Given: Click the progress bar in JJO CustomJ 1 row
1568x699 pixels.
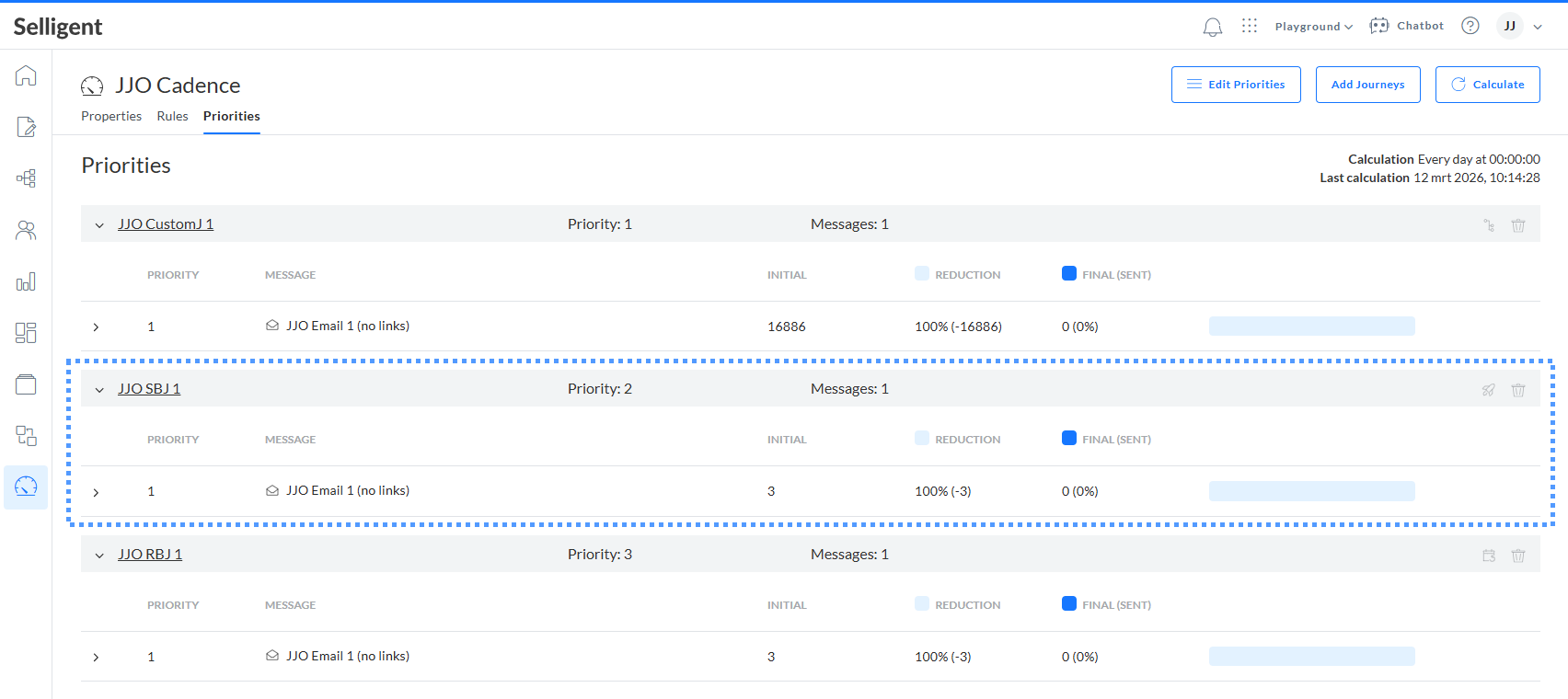Looking at the screenshot, I should pos(1311,327).
